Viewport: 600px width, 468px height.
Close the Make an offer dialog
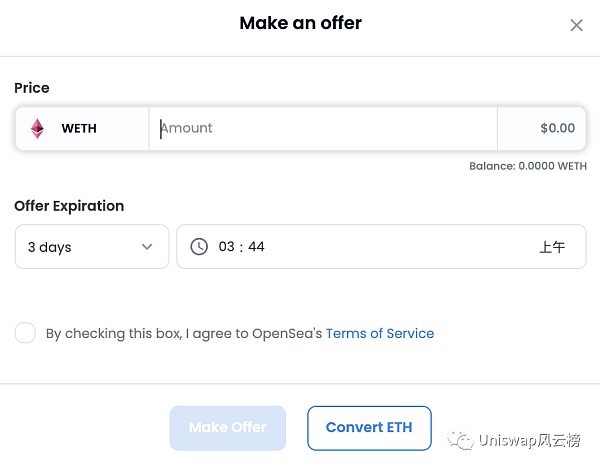click(x=576, y=25)
